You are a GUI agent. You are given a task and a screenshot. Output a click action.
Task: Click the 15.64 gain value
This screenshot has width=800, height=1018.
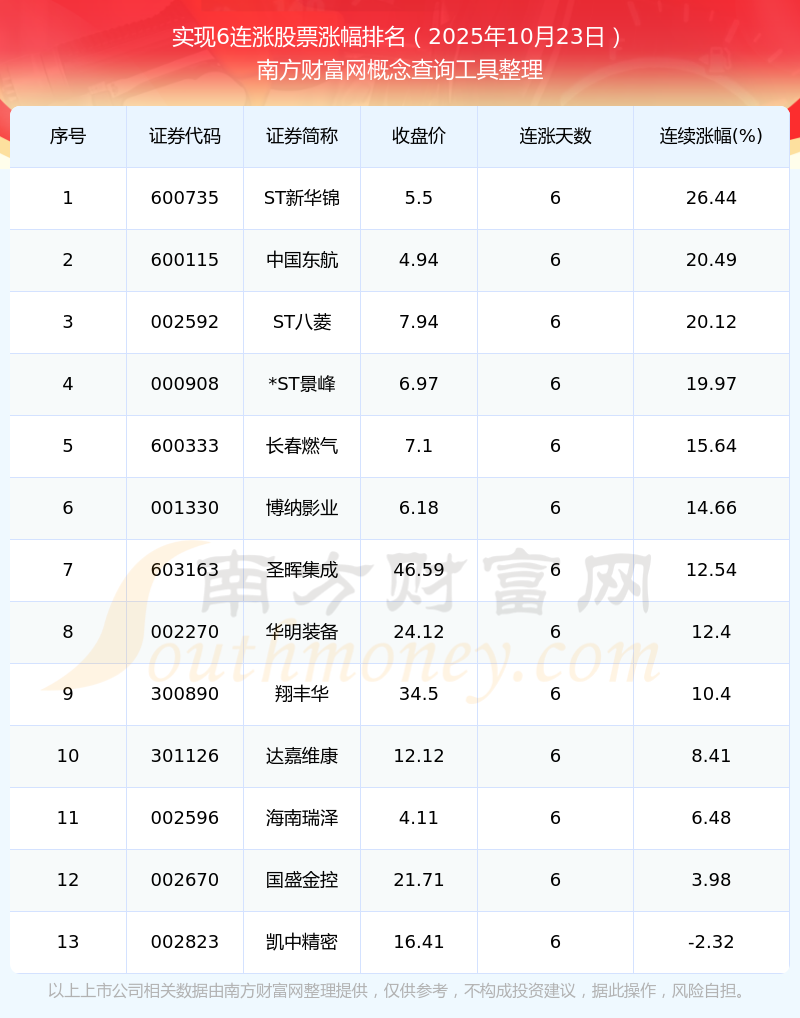711,446
